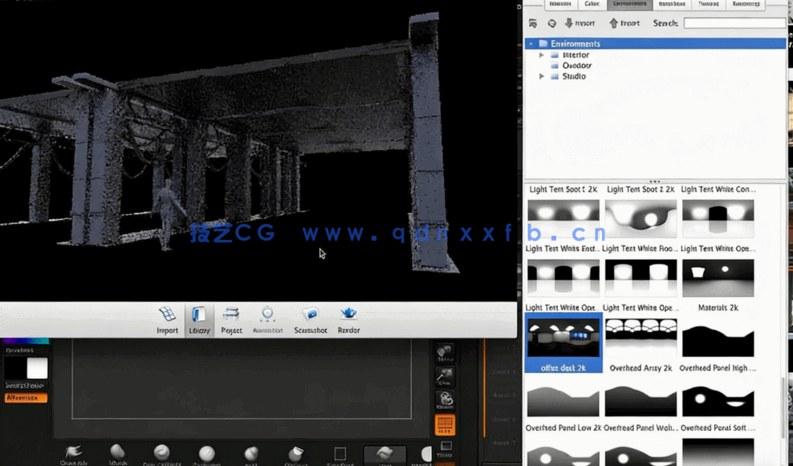Image resolution: width=793 pixels, height=466 pixels.
Task: Expand the Studio folder
Action: pos(542,76)
